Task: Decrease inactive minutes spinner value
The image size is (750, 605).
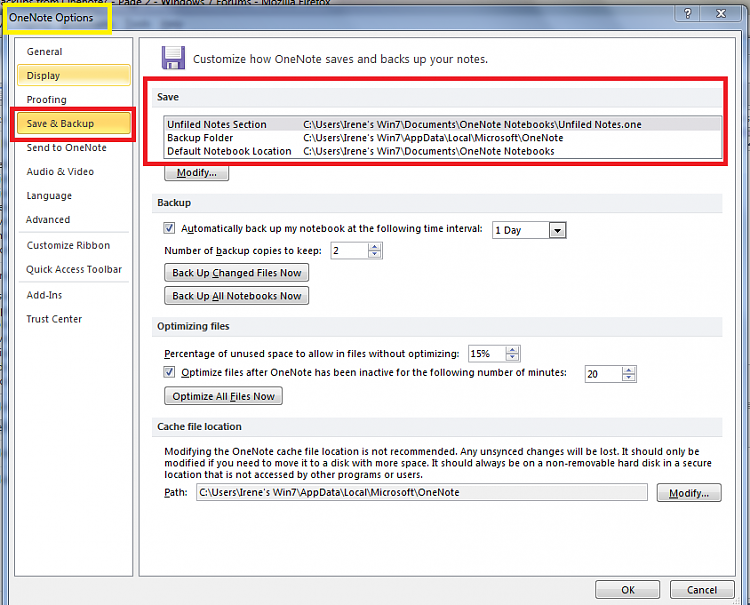Action: tap(629, 377)
